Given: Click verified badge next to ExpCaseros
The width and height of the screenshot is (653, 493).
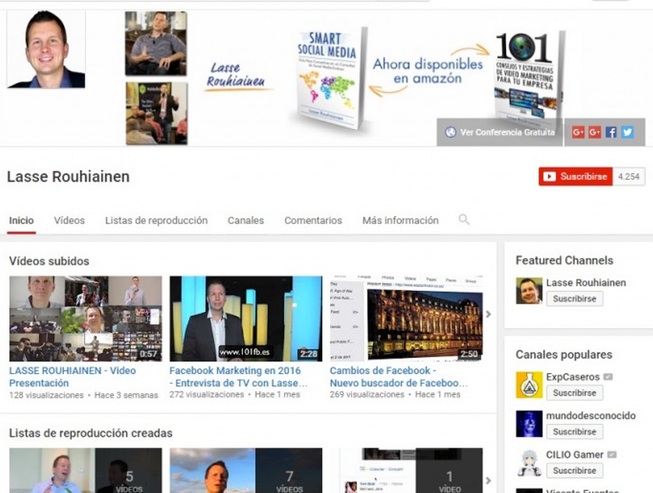Looking at the screenshot, I should point(608,377).
